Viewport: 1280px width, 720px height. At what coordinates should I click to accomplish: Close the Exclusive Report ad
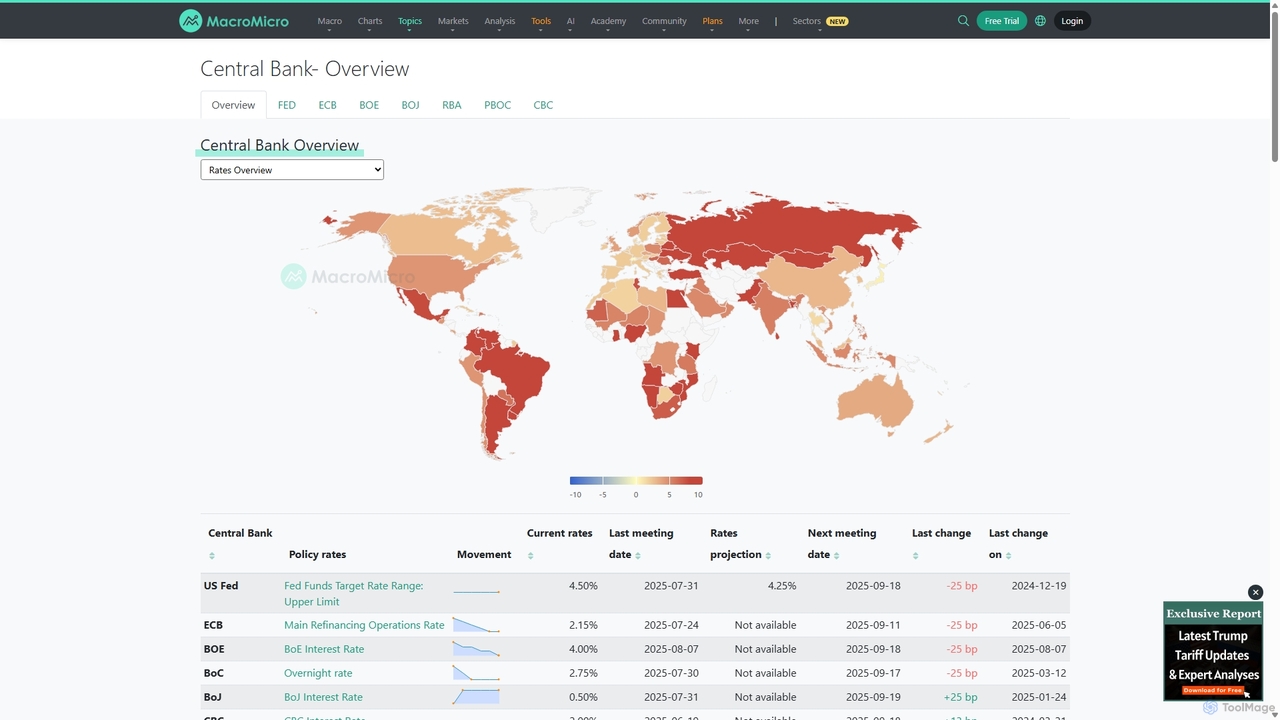(1256, 592)
